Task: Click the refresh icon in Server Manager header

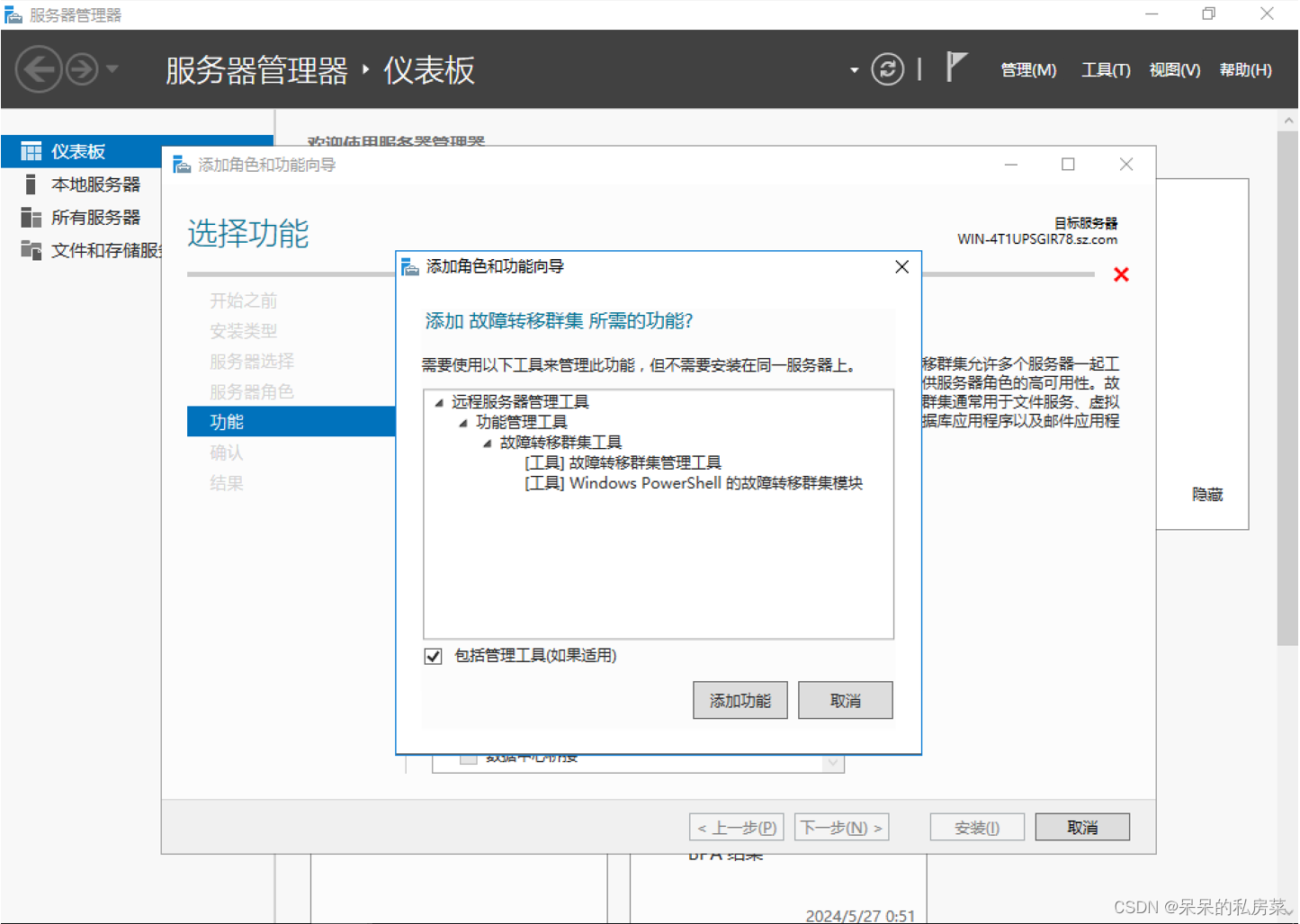Action: [x=887, y=69]
